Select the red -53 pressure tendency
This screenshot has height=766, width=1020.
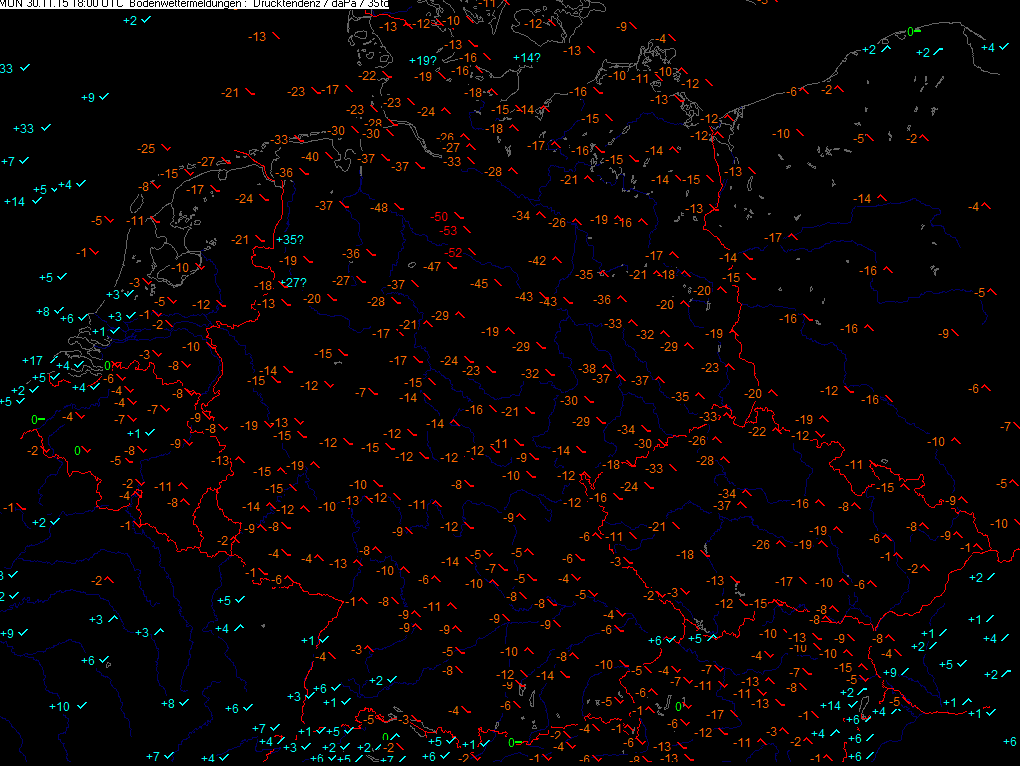coord(449,231)
